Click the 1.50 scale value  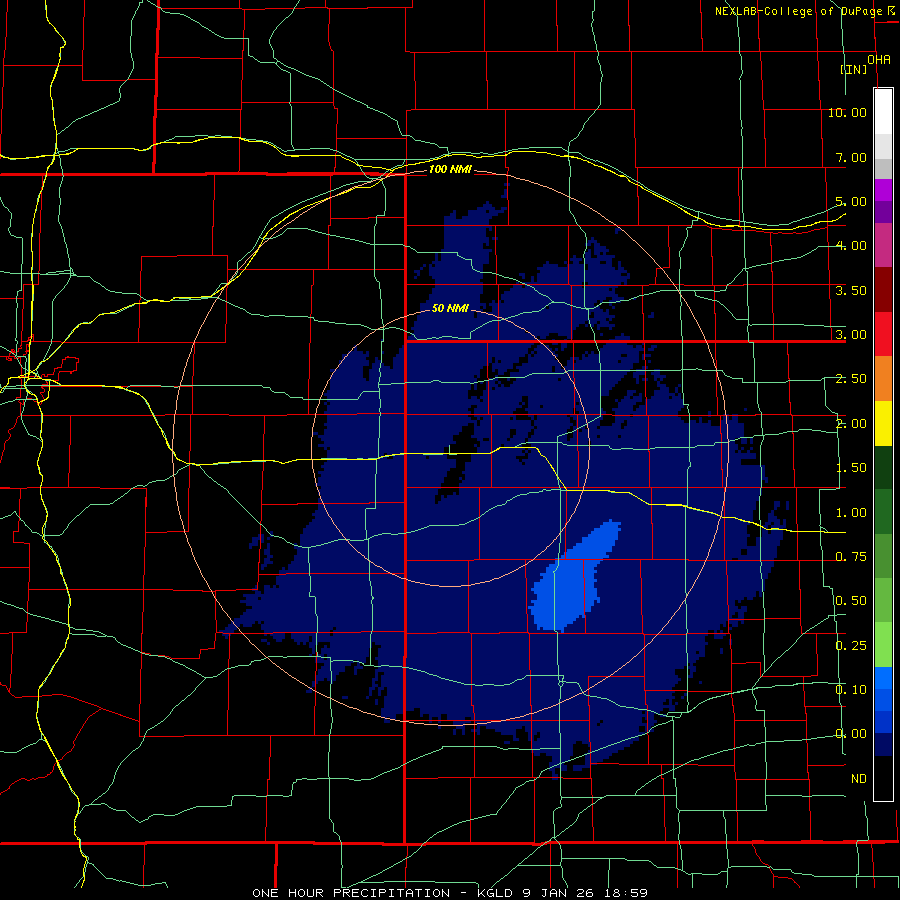click(x=851, y=468)
